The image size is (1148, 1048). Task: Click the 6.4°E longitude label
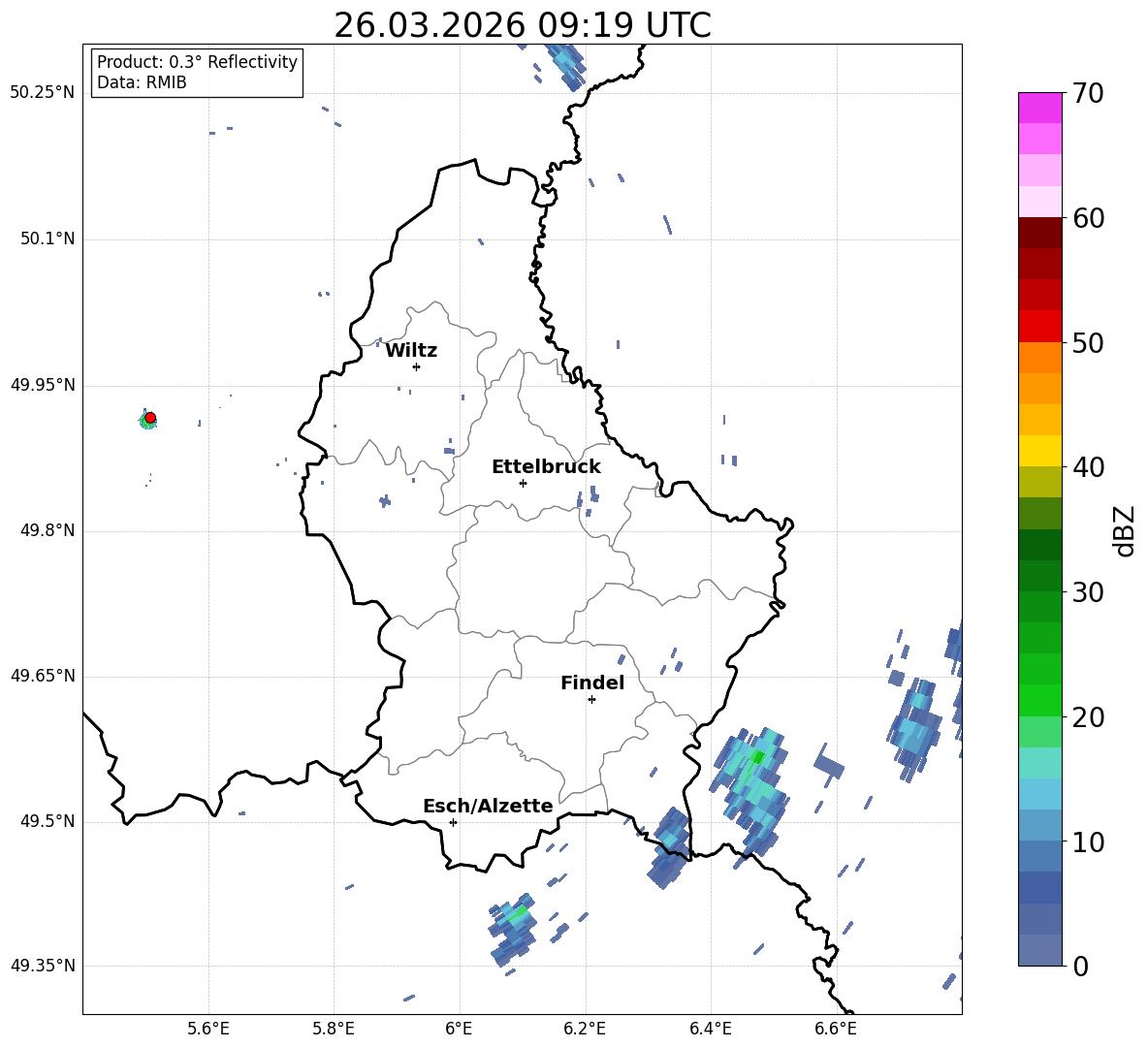click(710, 1029)
